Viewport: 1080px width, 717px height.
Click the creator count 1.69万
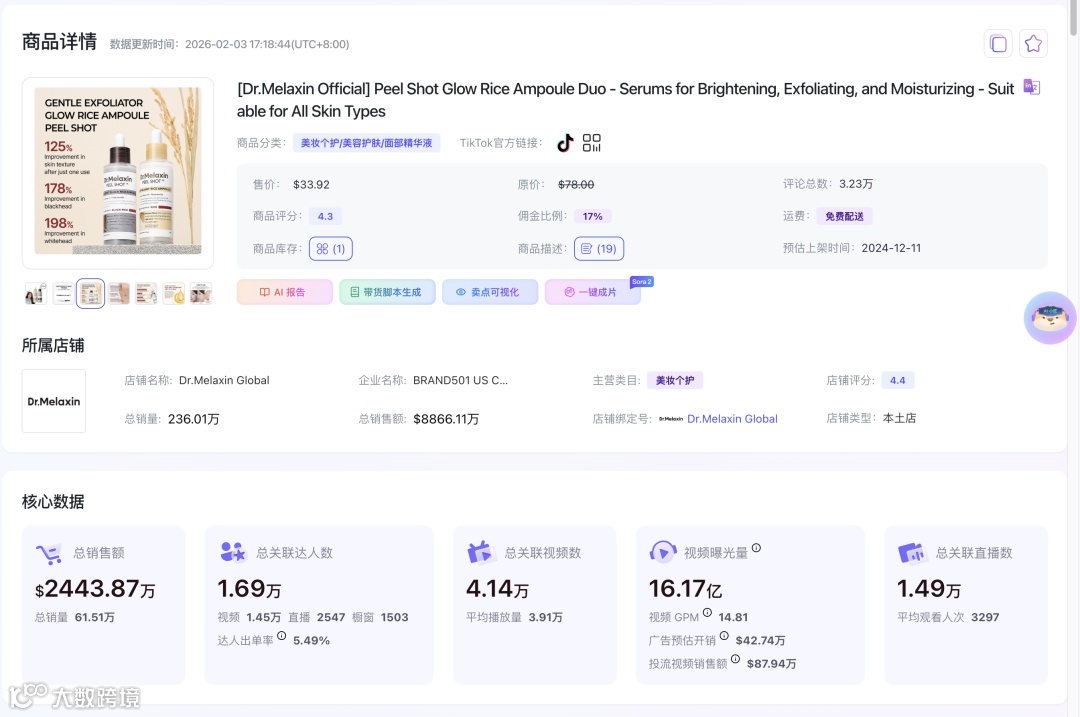tap(249, 588)
